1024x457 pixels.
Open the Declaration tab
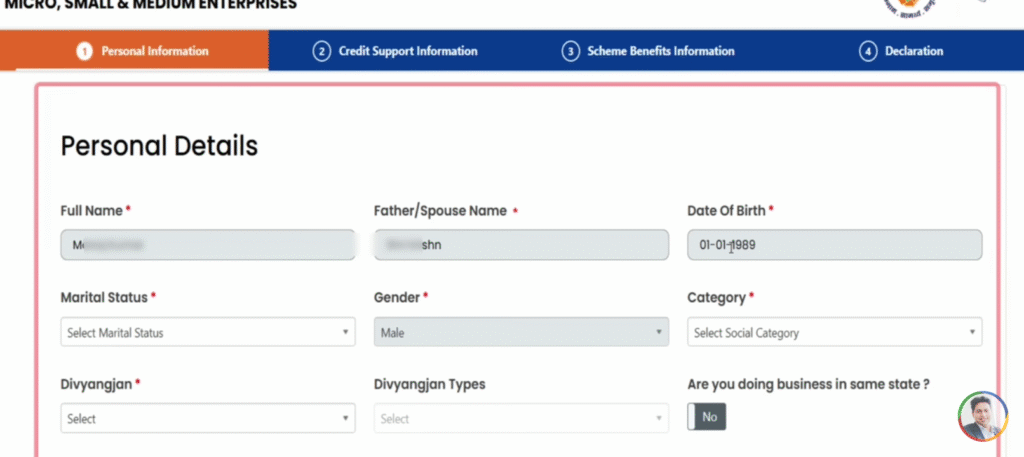(x=913, y=51)
